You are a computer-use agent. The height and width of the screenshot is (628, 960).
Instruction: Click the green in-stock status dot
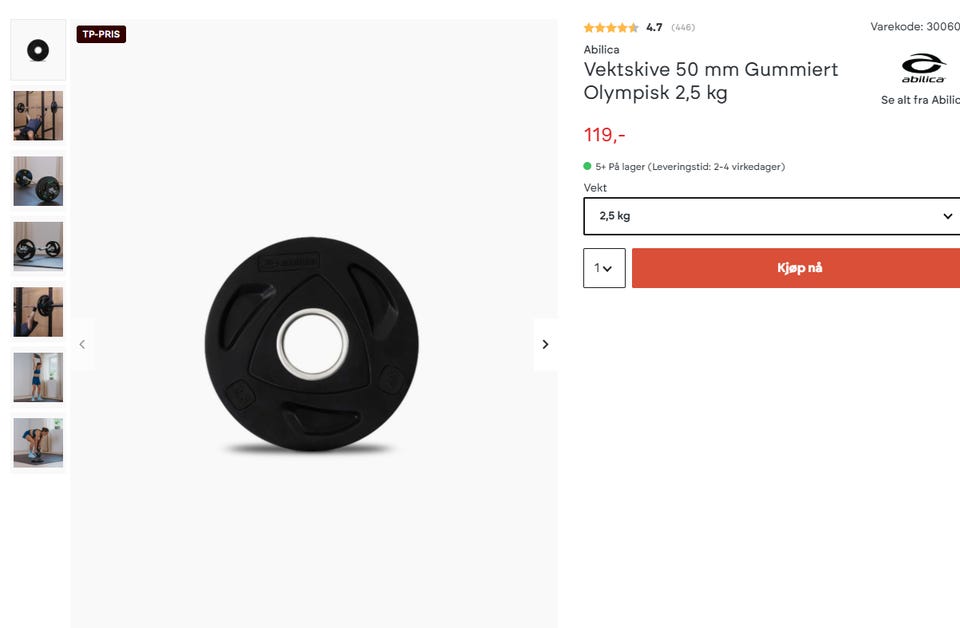(x=587, y=166)
